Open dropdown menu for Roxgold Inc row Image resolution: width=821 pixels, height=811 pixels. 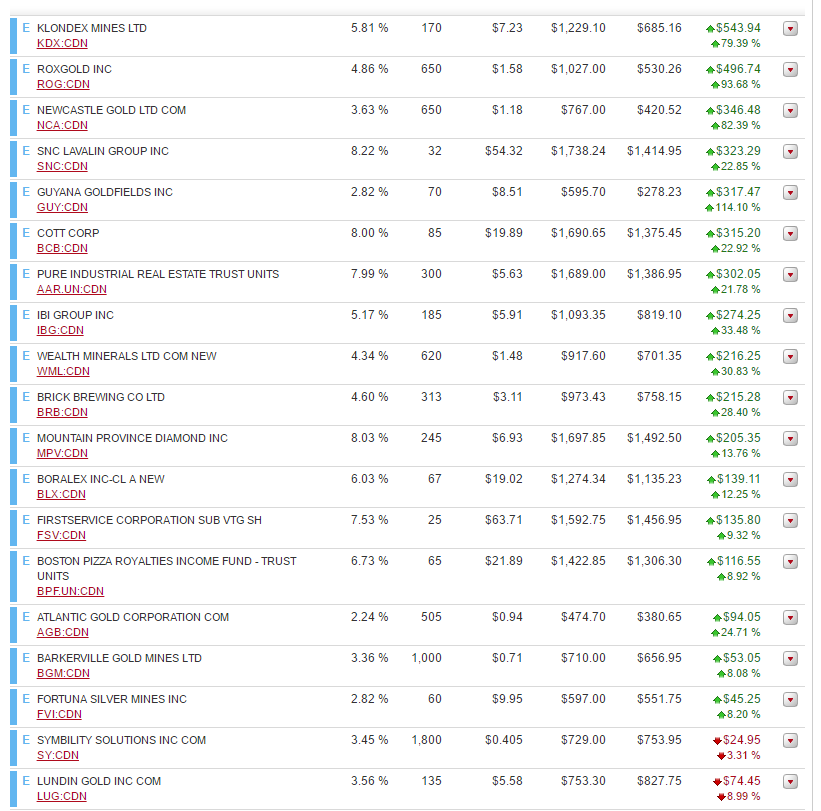(x=790, y=69)
